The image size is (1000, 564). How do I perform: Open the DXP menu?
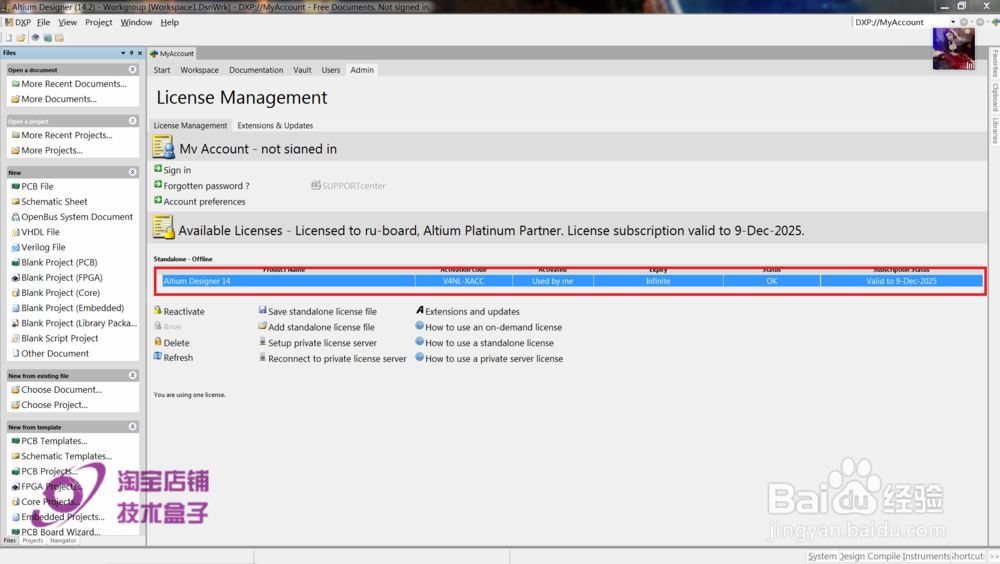(x=18, y=22)
